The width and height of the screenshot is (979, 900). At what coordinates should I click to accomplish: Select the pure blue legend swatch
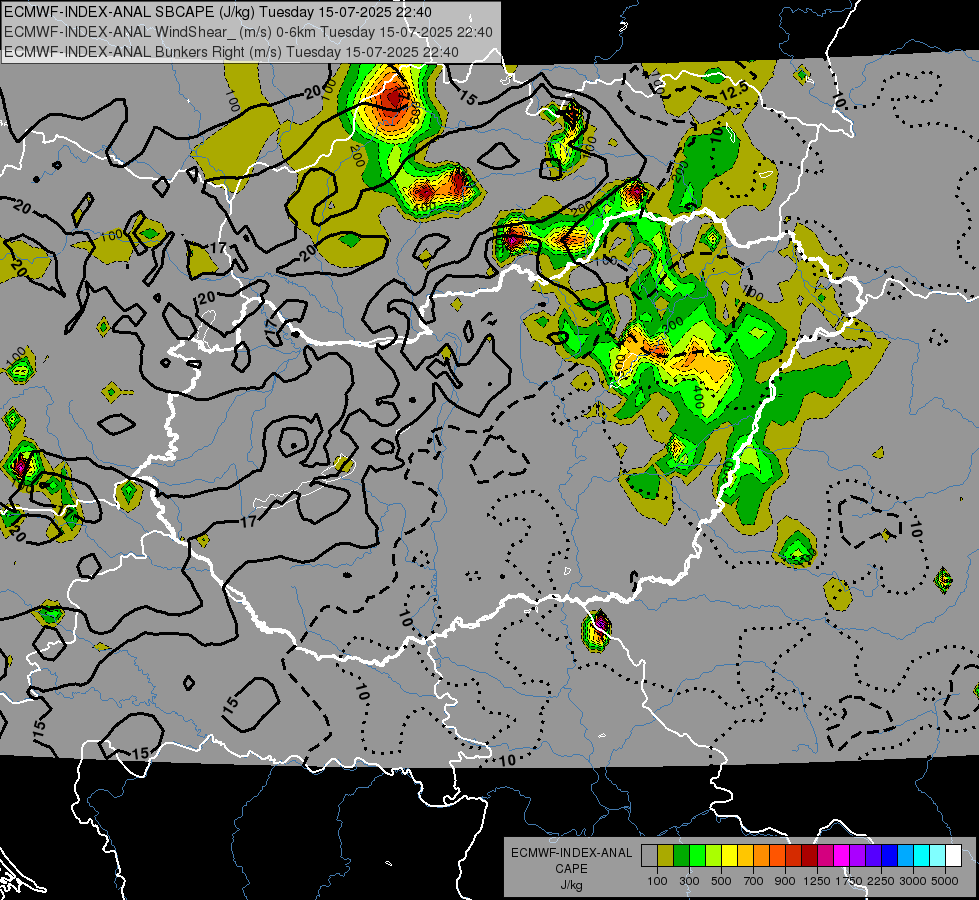tap(890, 855)
